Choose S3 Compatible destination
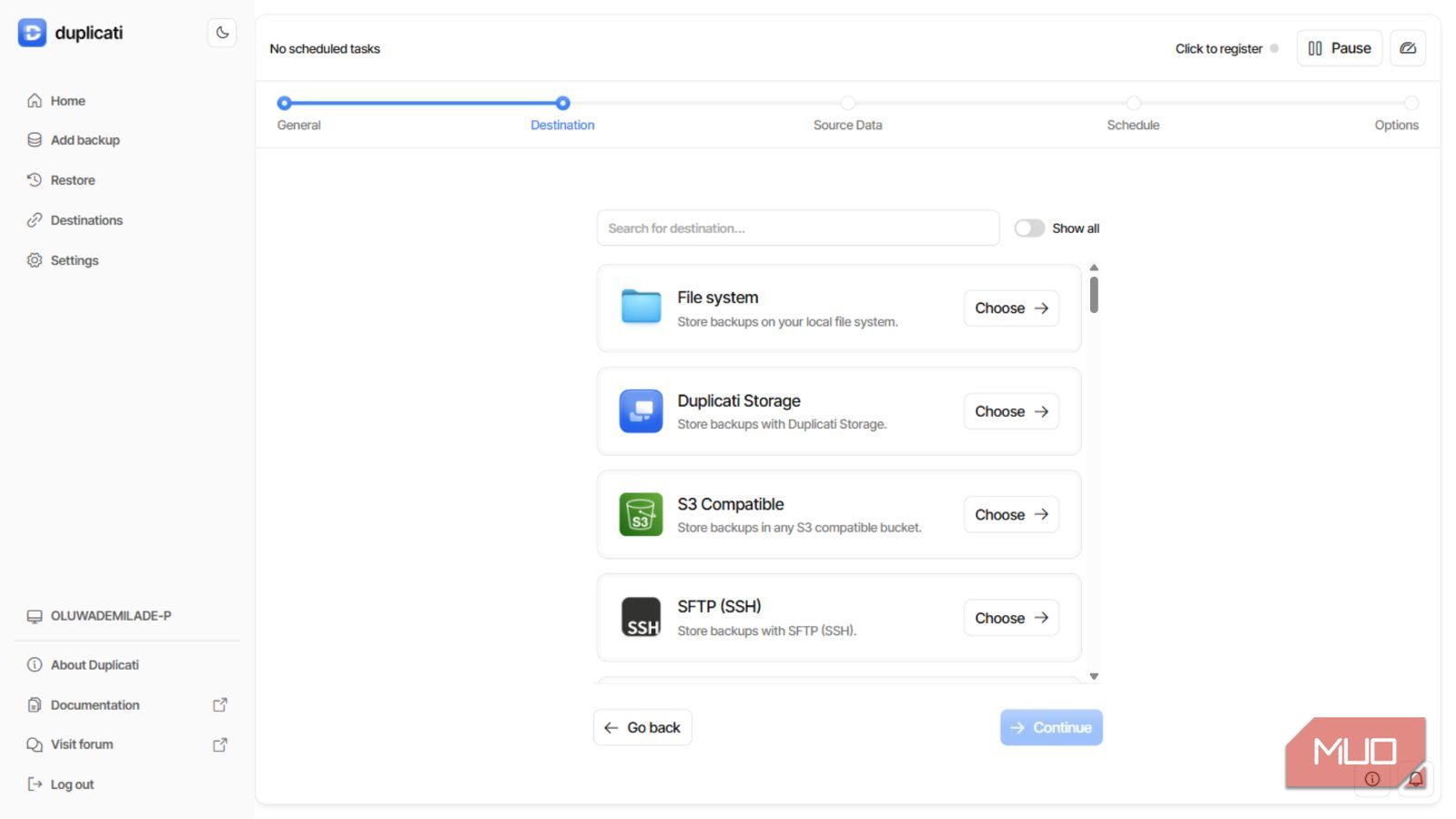 pyautogui.click(x=1011, y=514)
